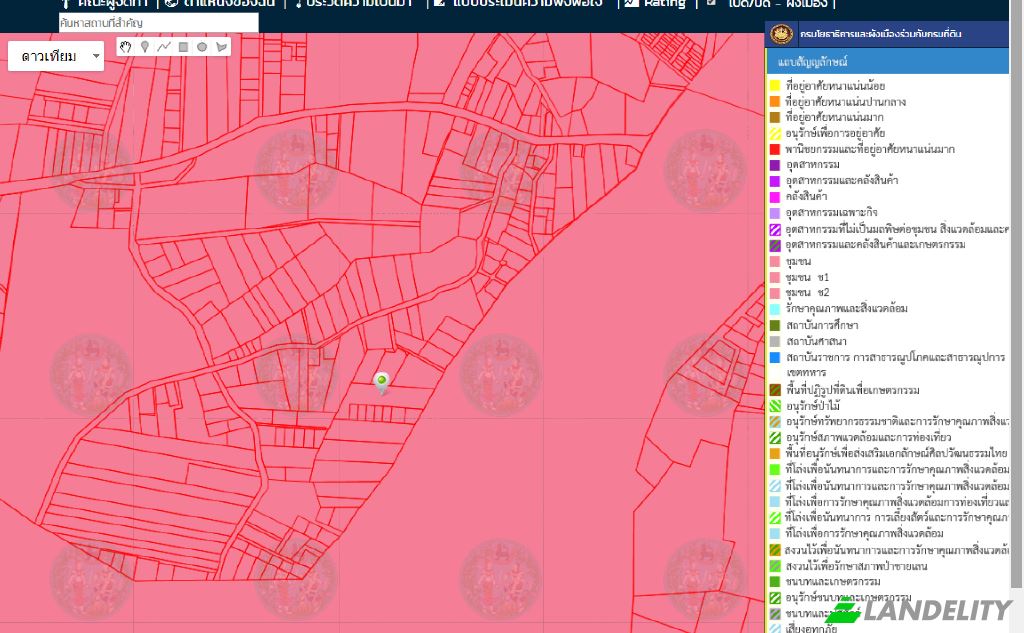Select the circle drawing tool
Screen dimensions: 1024x633
pos(202,46)
